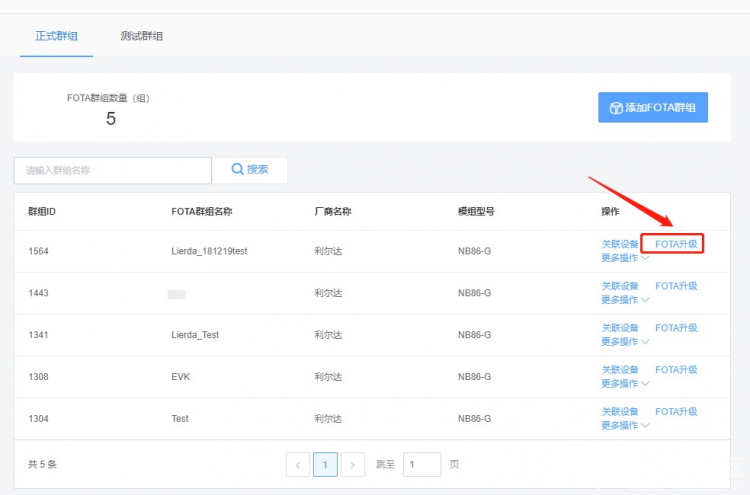Click the 操作 column header

(610, 211)
